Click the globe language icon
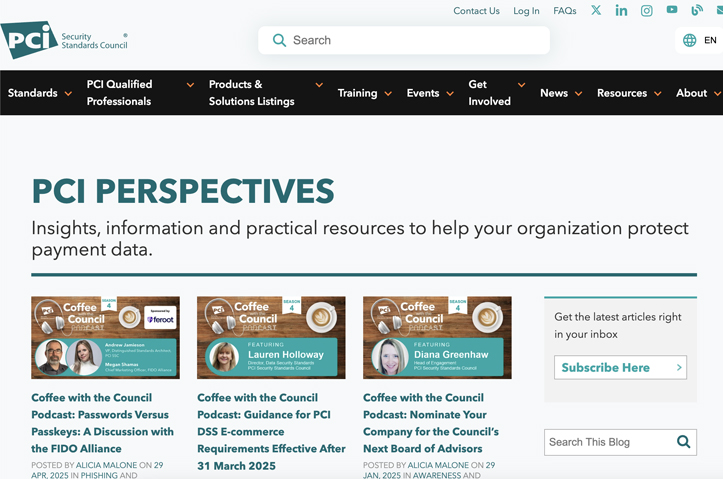Viewport: 723px width, 479px height. [x=689, y=40]
